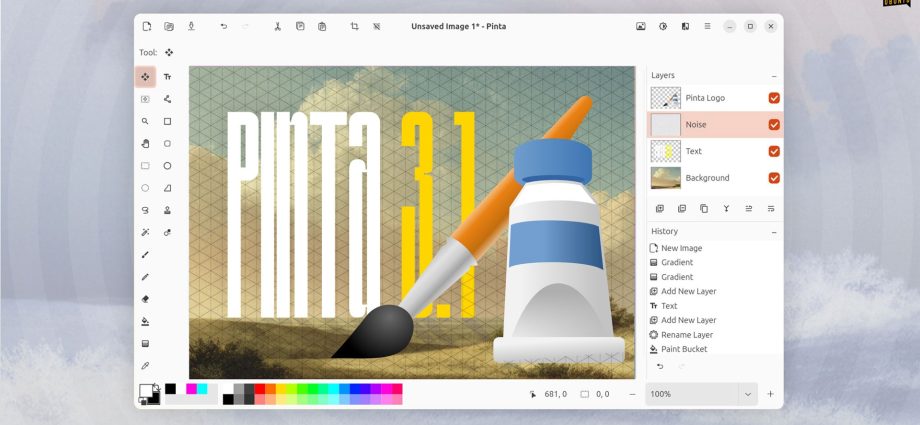Screen dimensions: 920x425
Task: Click the Rename Layer history entry
Action: pos(715,335)
